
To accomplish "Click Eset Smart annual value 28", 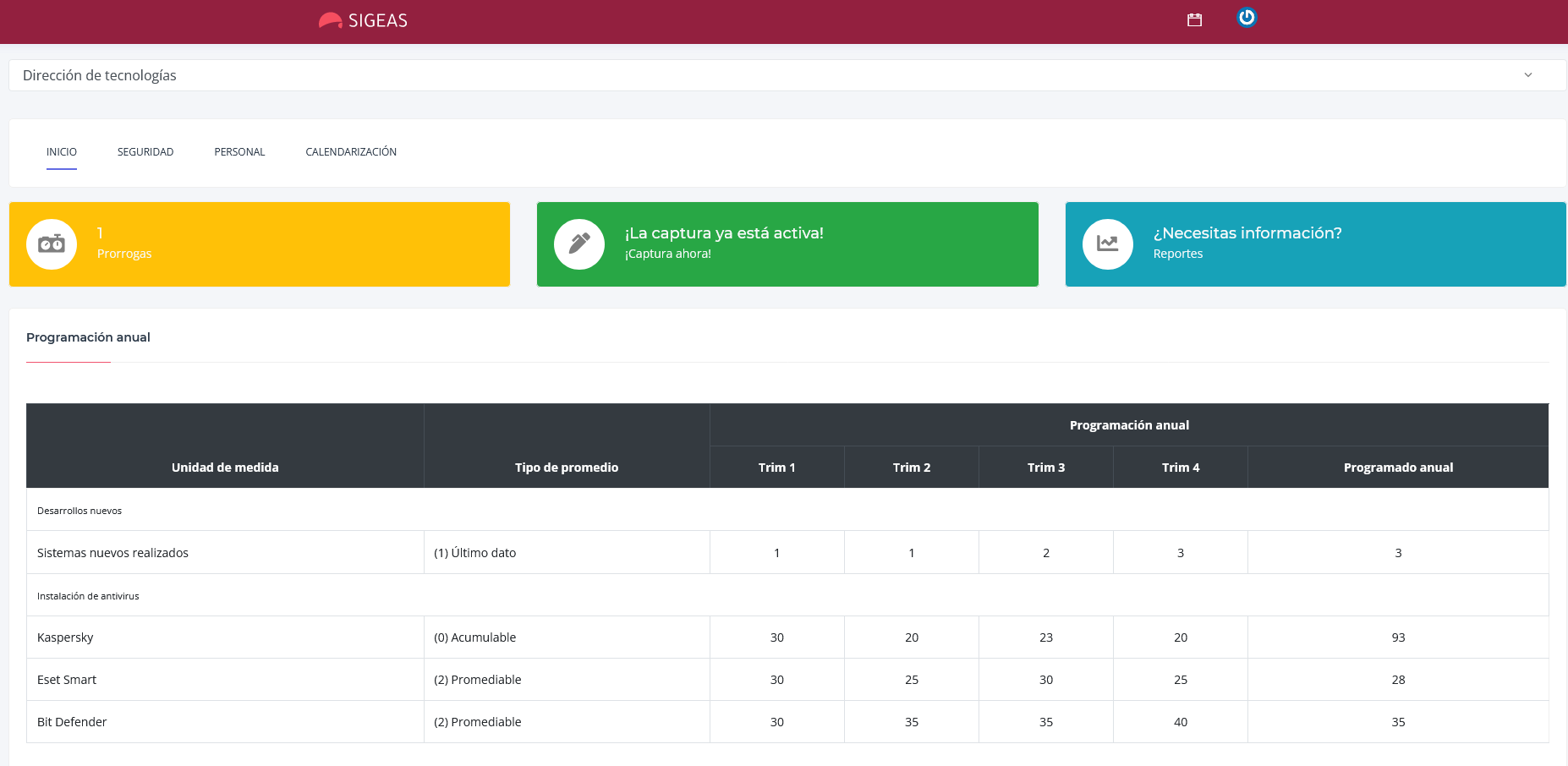I will point(1399,680).
